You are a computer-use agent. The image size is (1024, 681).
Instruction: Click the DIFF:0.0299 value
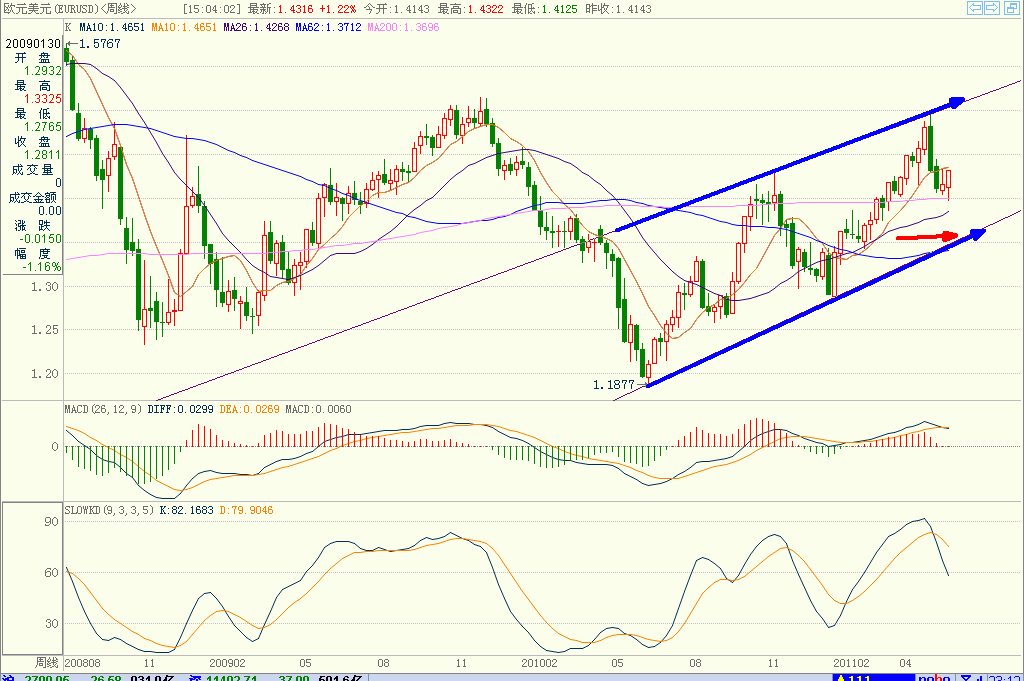180,409
